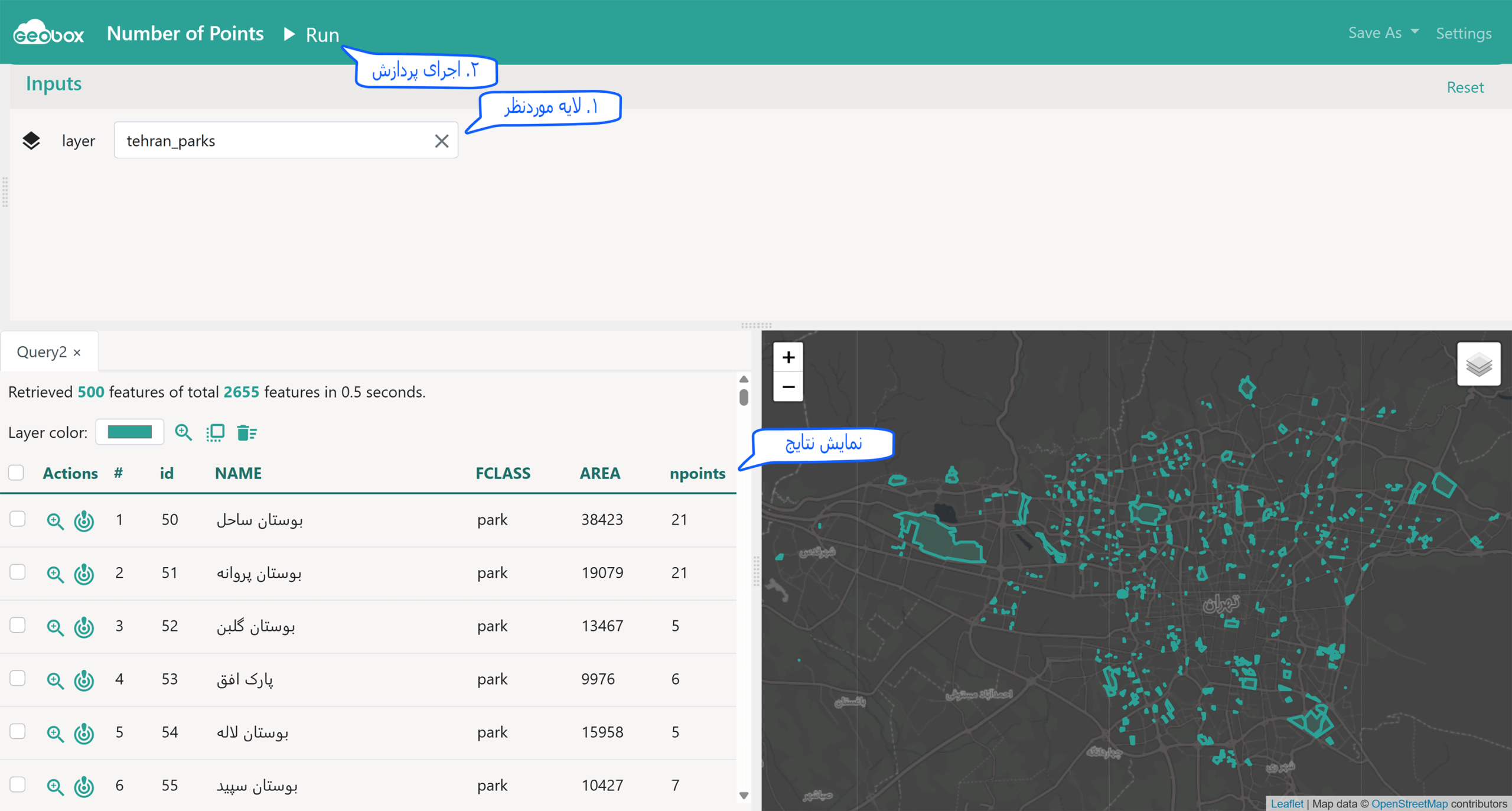Click the name بوستان گلبن
The height and width of the screenshot is (811, 1512).
[x=256, y=626]
